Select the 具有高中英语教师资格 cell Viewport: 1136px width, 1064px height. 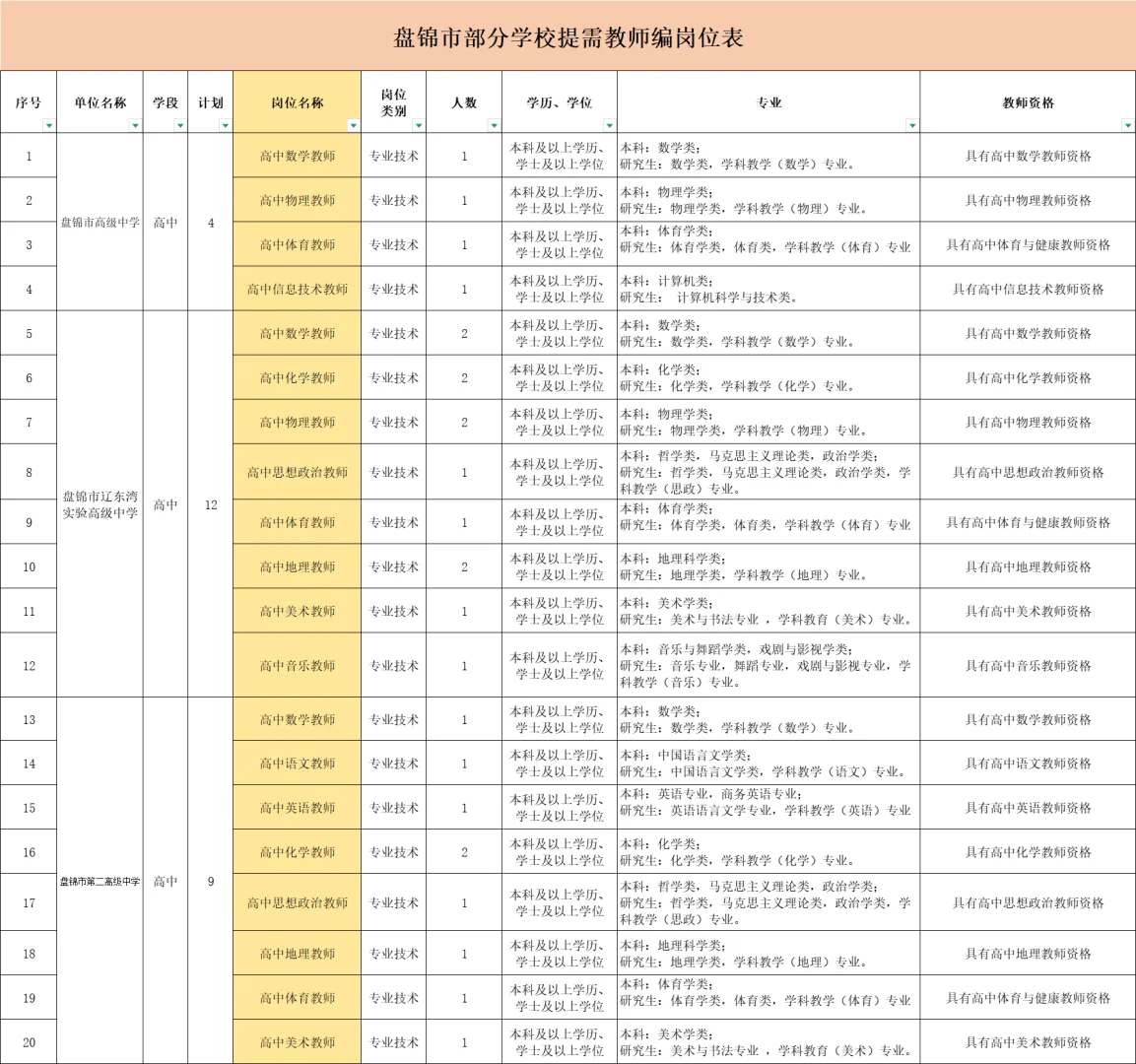click(1028, 808)
